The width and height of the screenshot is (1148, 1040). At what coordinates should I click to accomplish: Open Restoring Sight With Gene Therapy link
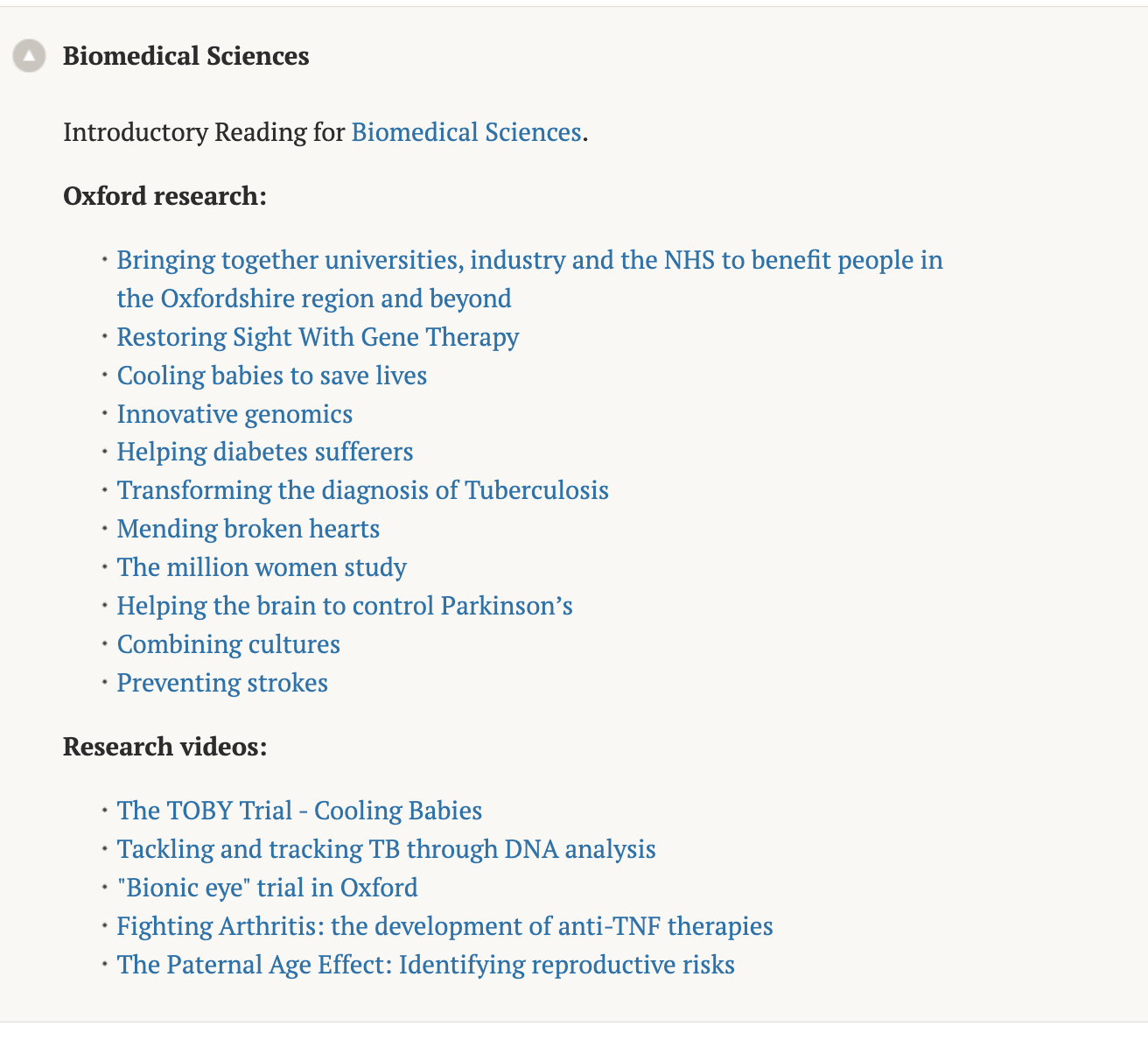(x=318, y=337)
